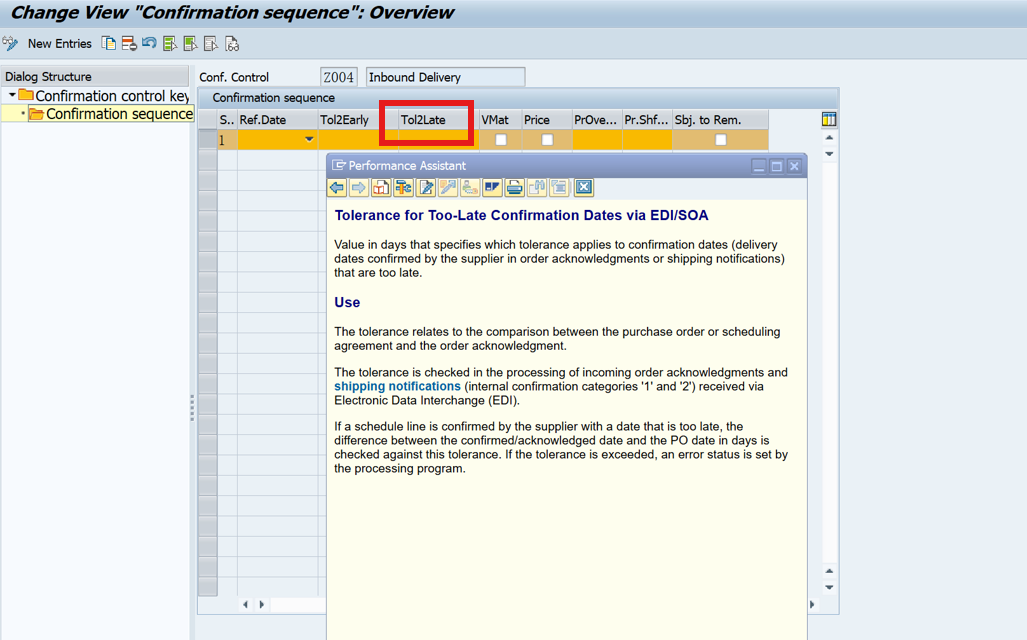Click the Tol2Late column header
Screen dimensions: 1027x640
point(438,120)
